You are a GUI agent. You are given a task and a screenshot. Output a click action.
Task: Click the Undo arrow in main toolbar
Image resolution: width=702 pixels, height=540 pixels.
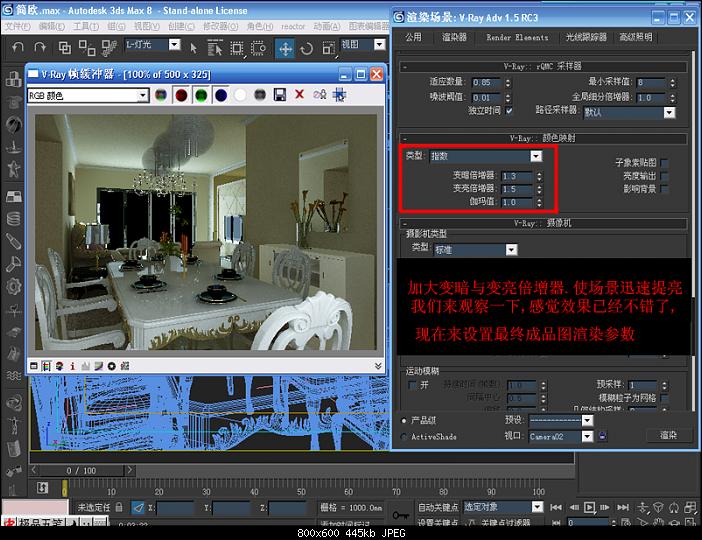coord(18,47)
